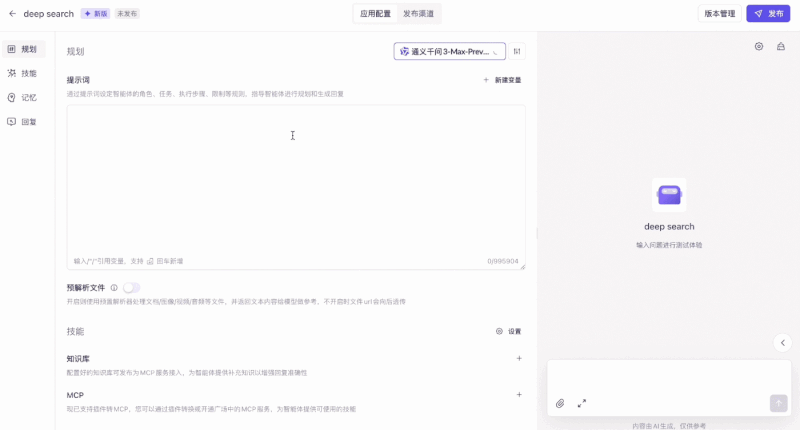Click the purple 发布 button
Viewport: 800px width, 430px height.
769,14
